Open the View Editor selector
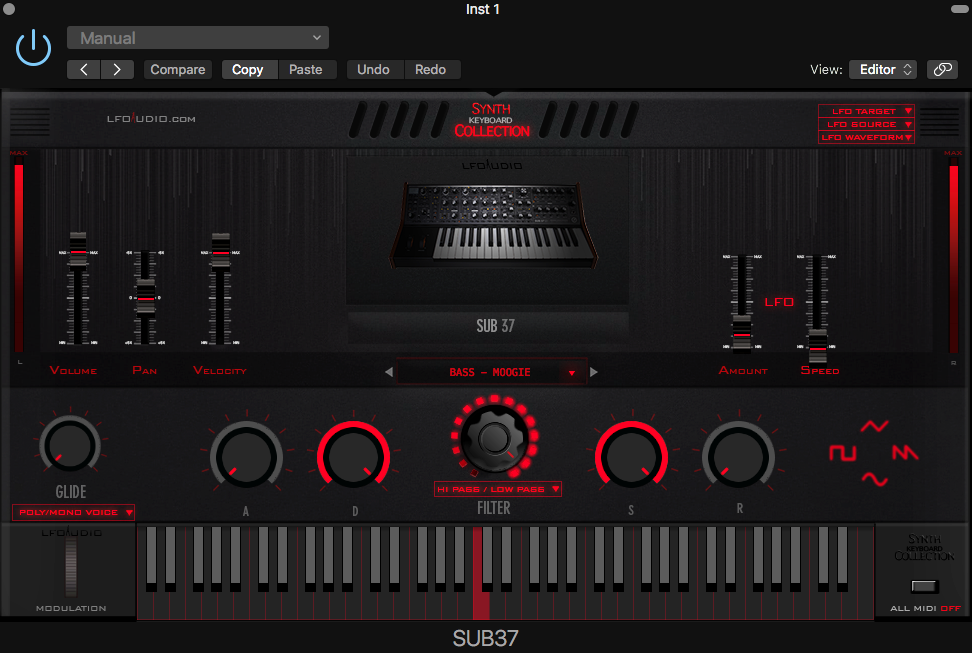This screenshot has height=653, width=972. coord(881,69)
